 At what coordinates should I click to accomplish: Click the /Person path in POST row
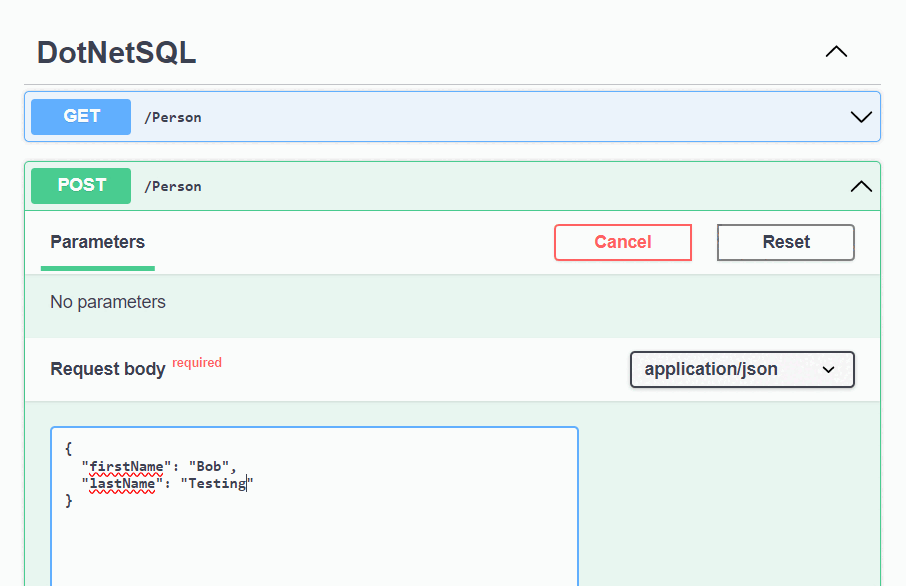(x=173, y=186)
